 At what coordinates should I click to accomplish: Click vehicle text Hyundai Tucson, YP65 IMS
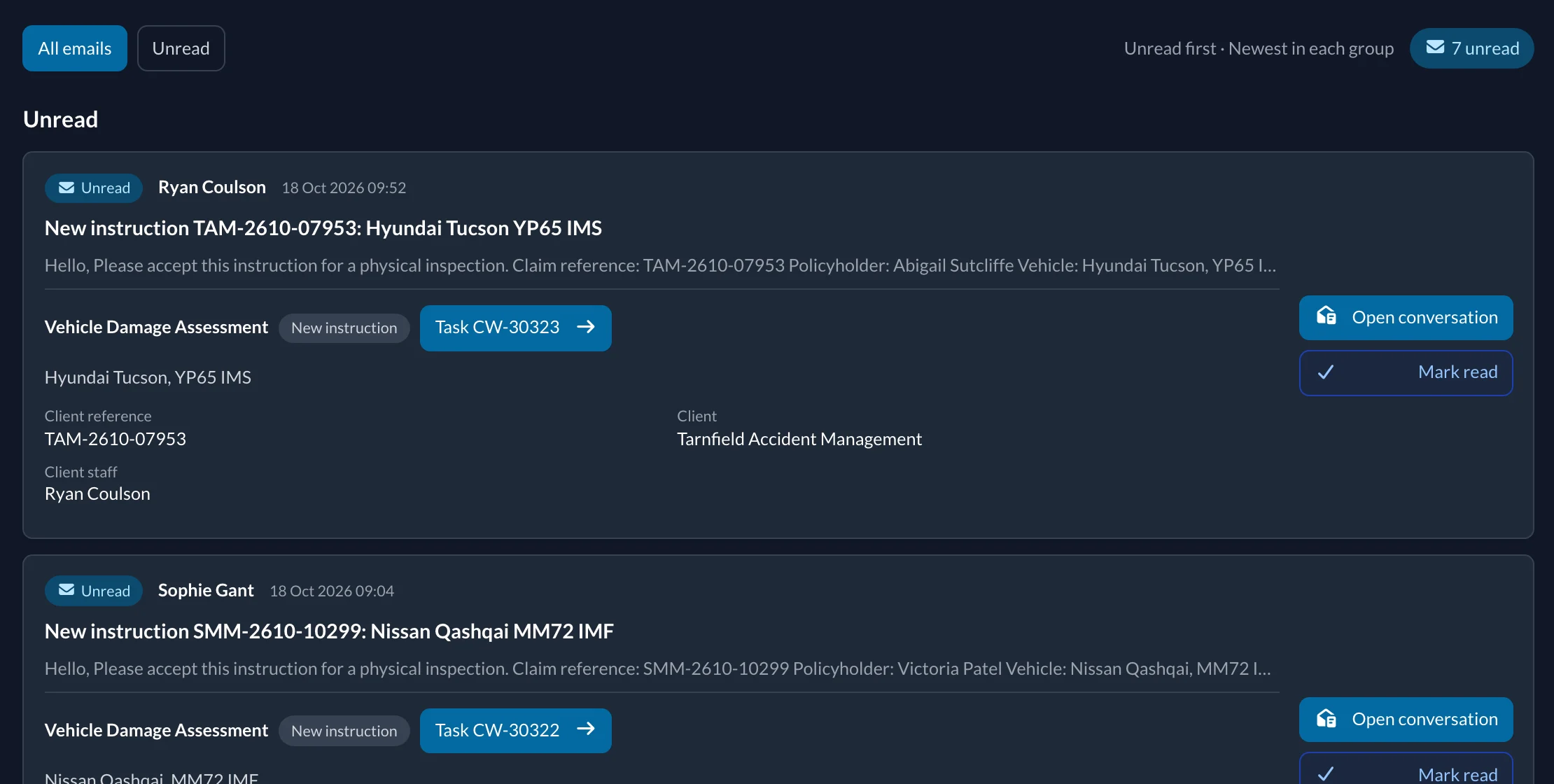coord(148,378)
